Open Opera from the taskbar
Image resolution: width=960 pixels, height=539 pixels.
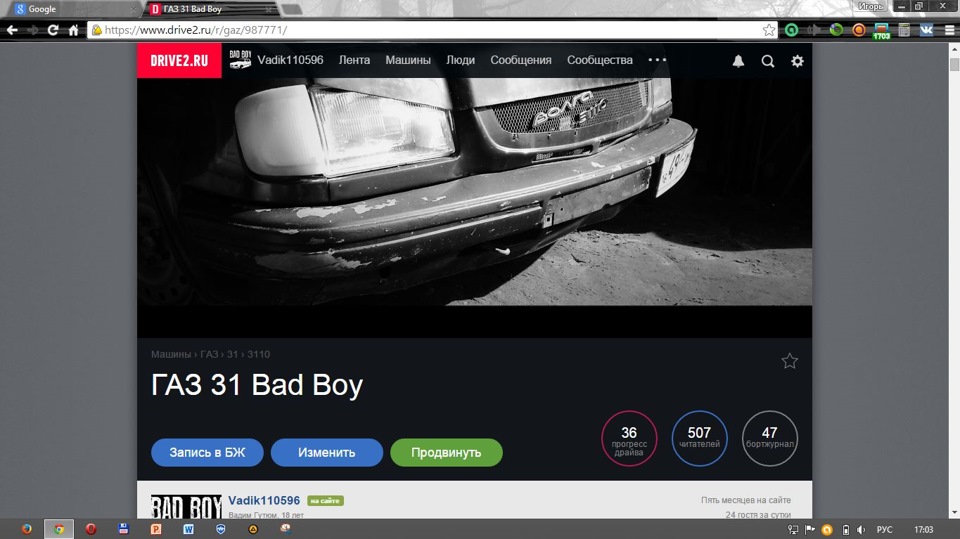(x=91, y=529)
